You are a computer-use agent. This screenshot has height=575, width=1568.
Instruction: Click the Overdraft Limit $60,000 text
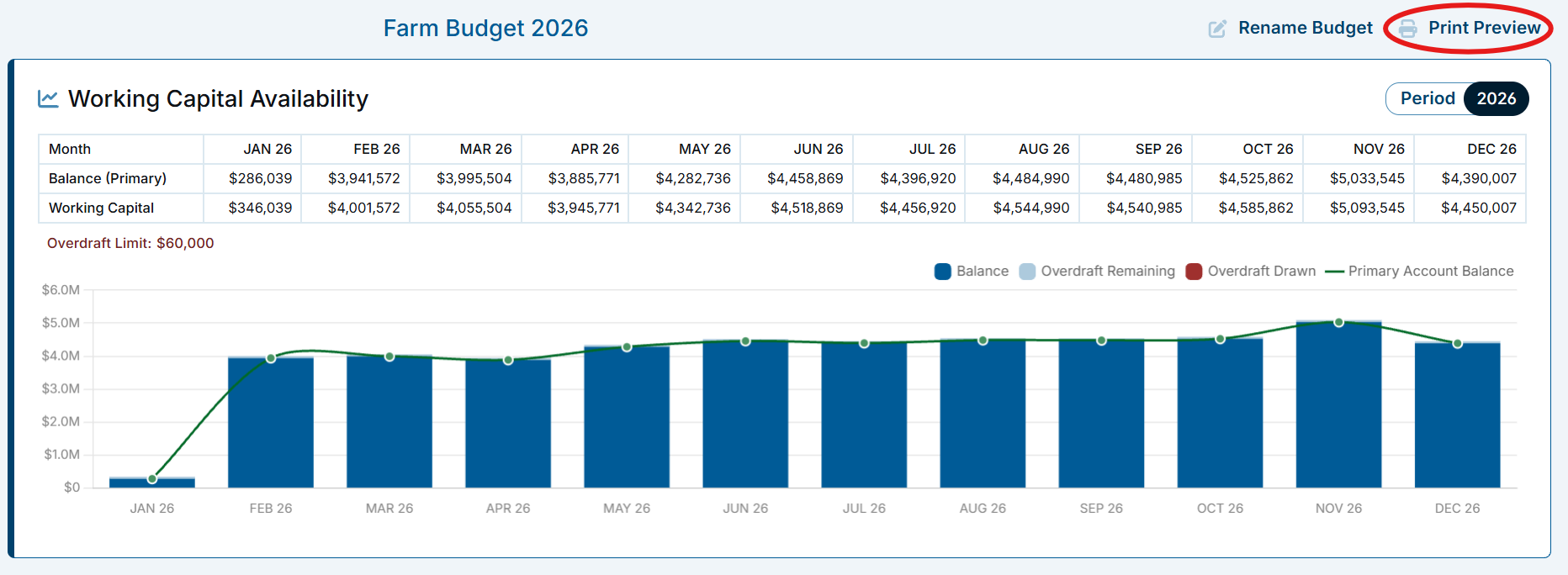pos(130,243)
